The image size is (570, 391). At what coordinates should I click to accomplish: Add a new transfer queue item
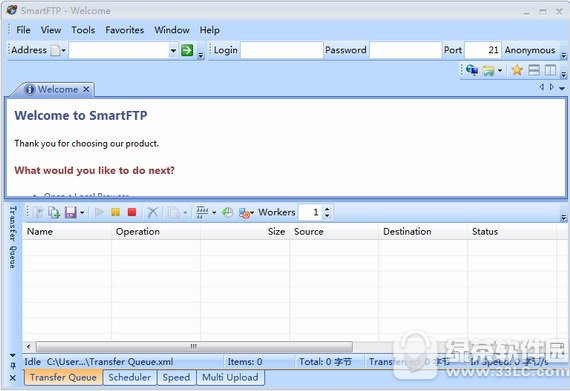click(x=54, y=212)
